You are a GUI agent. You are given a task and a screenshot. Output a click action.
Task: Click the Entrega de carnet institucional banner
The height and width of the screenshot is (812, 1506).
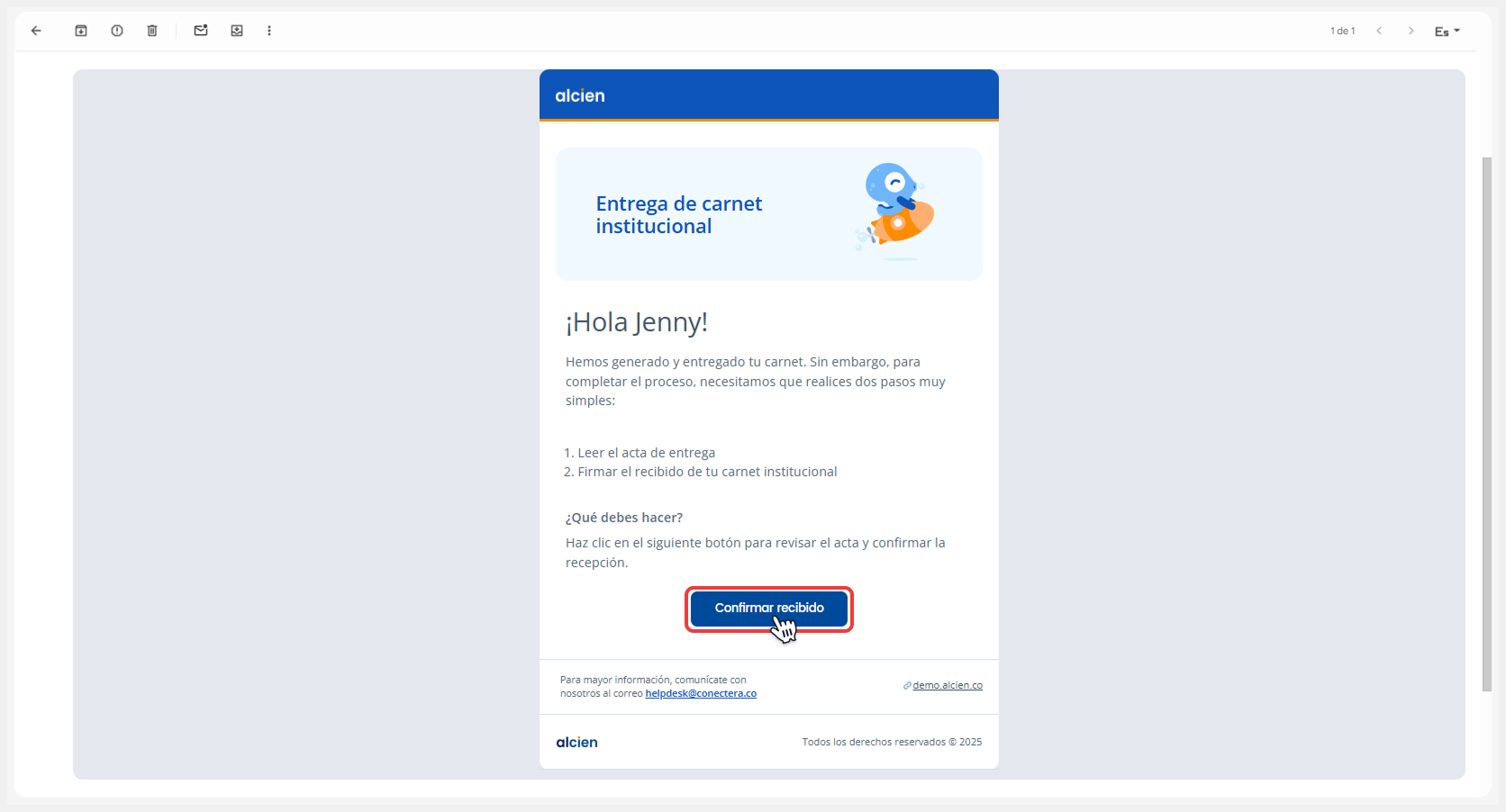pyautogui.click(x=768, y=214)
